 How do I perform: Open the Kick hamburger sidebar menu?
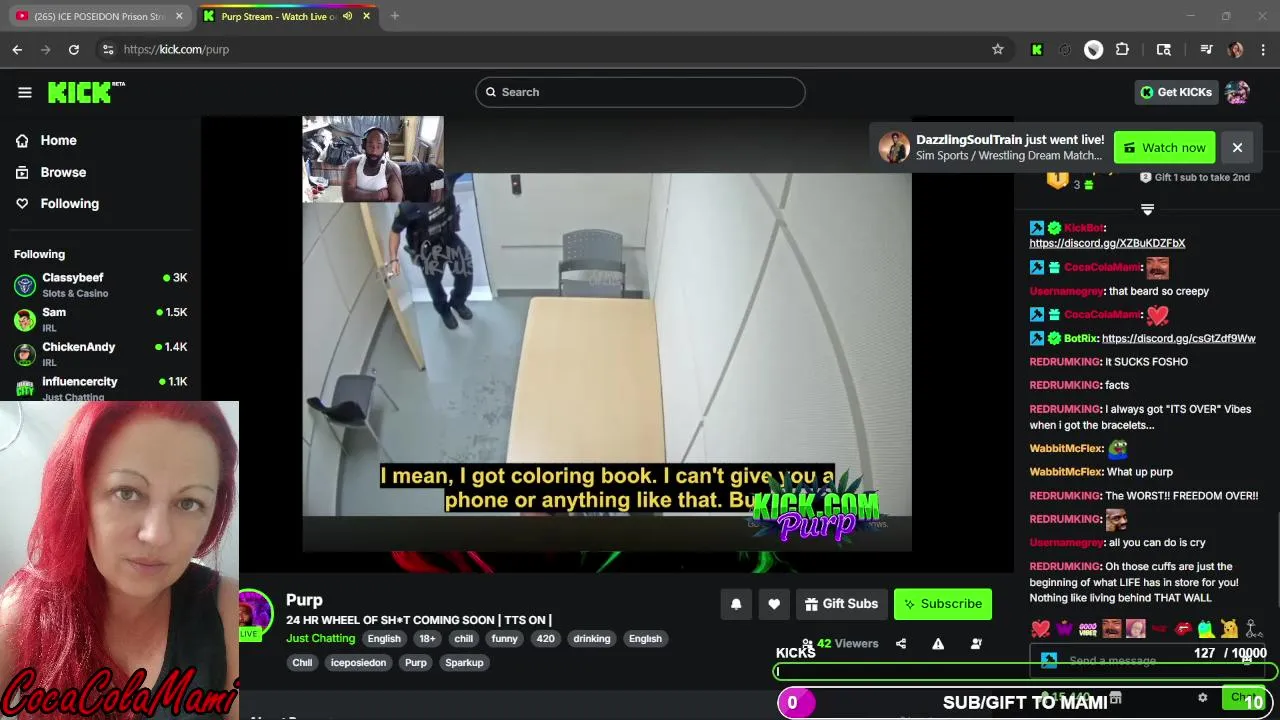pyautogui.click(x=25, y=92)
